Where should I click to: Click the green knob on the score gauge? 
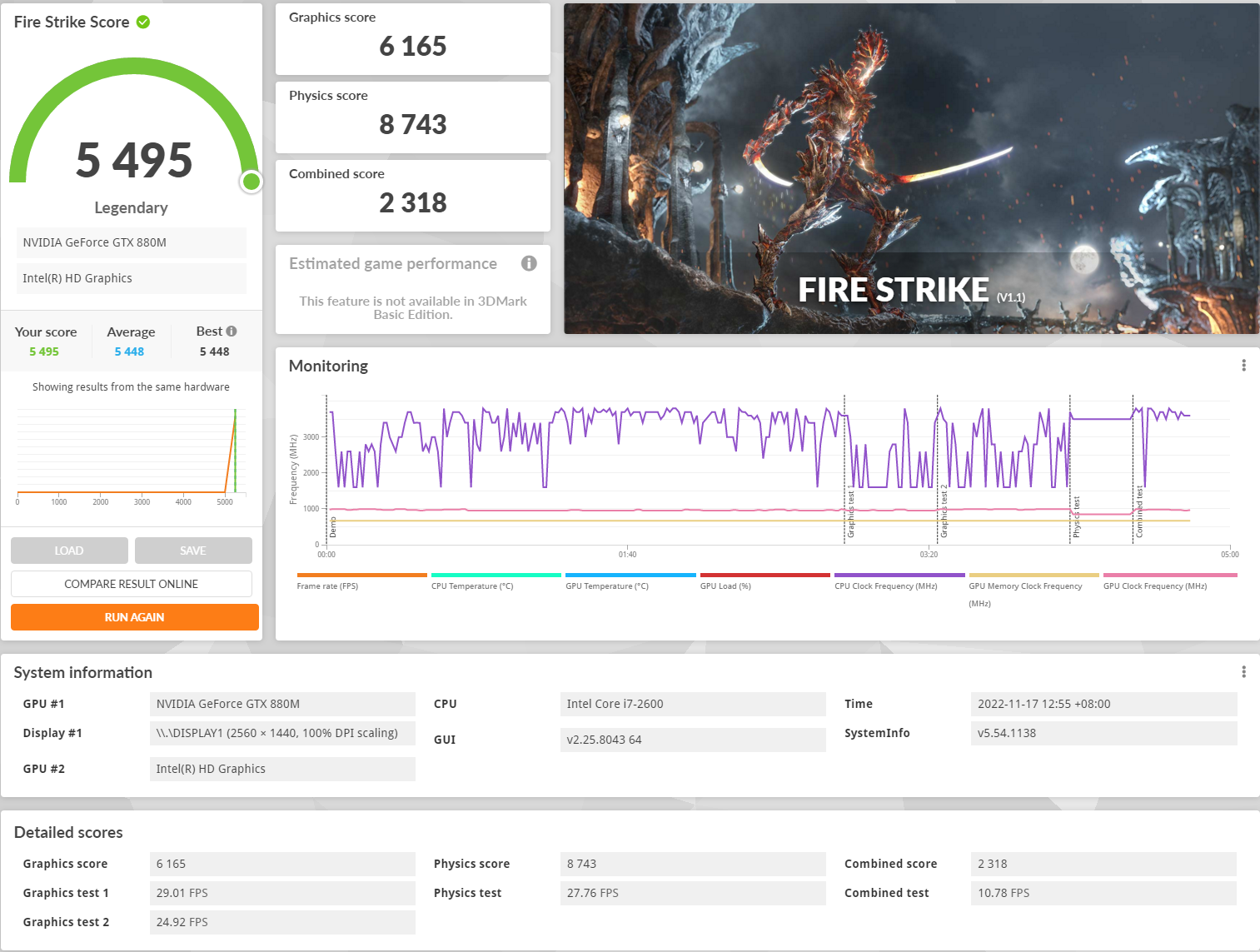[x=252, y=182]
